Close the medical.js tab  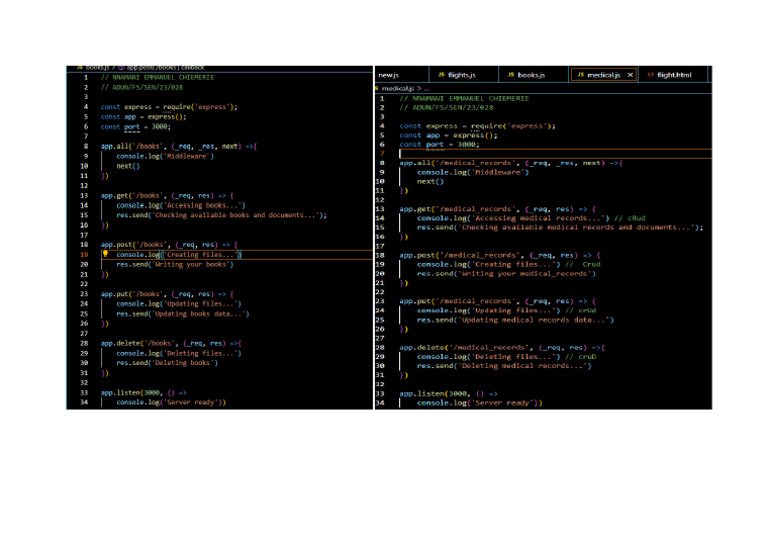630,75
